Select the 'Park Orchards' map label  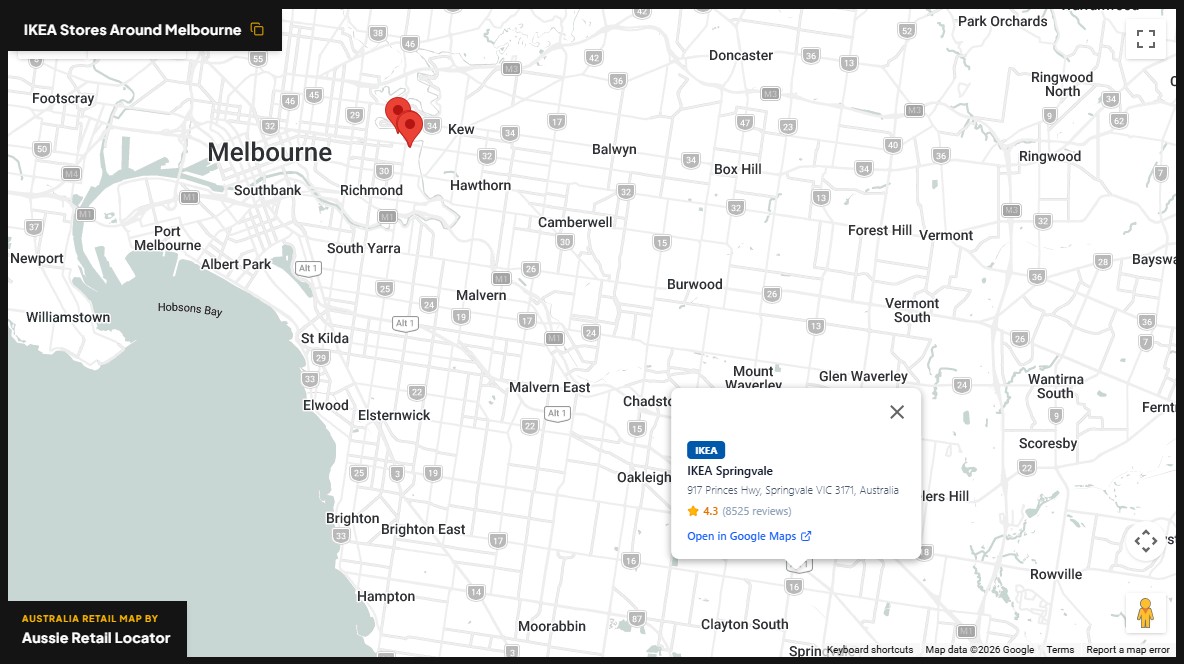pyautogui.click(x=1002, y=21)
